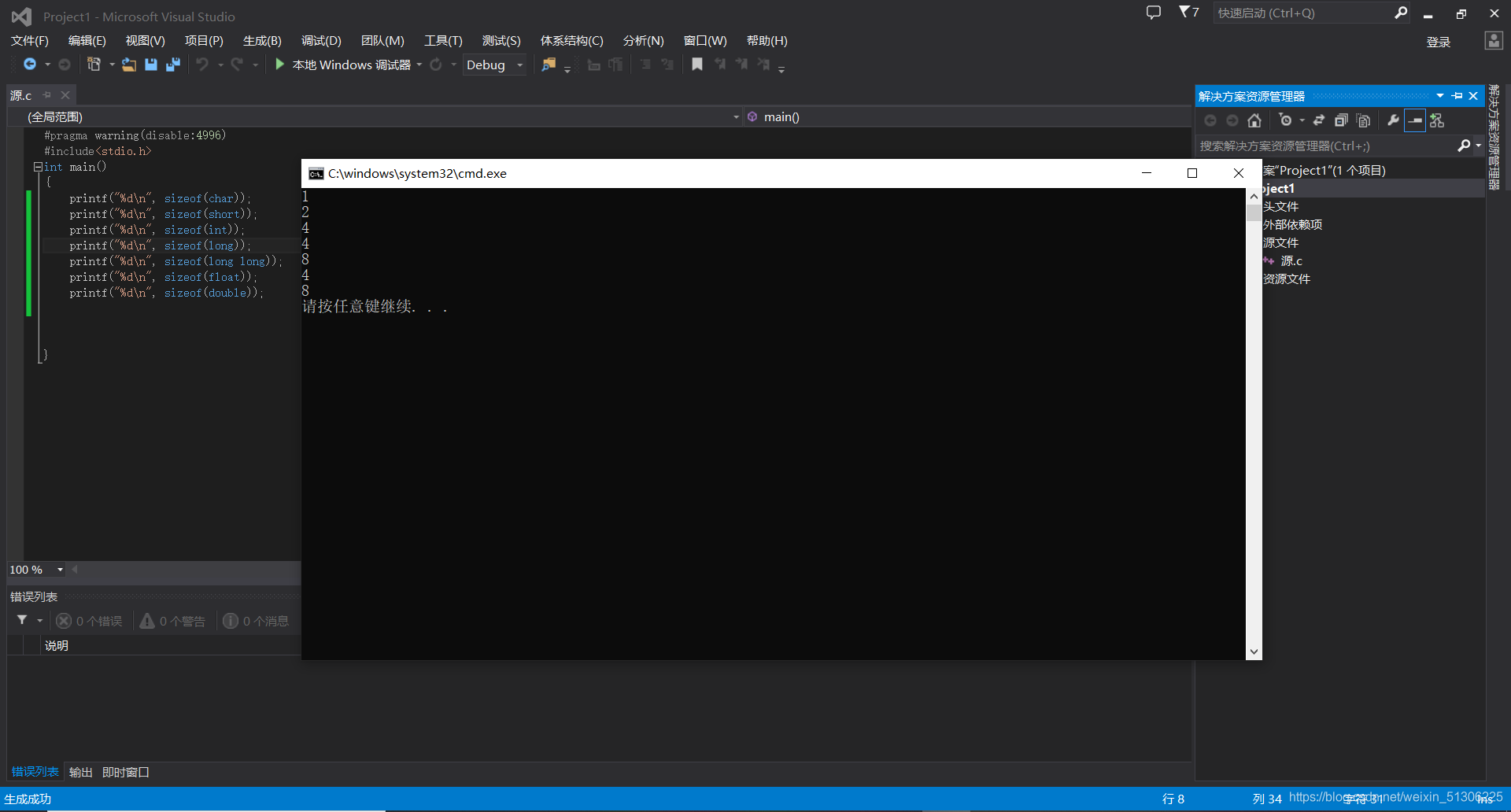Viewport: 1511px width, 812px height.
Task: Click Solution Explorer Home icon
Action: coord(1254,120)
